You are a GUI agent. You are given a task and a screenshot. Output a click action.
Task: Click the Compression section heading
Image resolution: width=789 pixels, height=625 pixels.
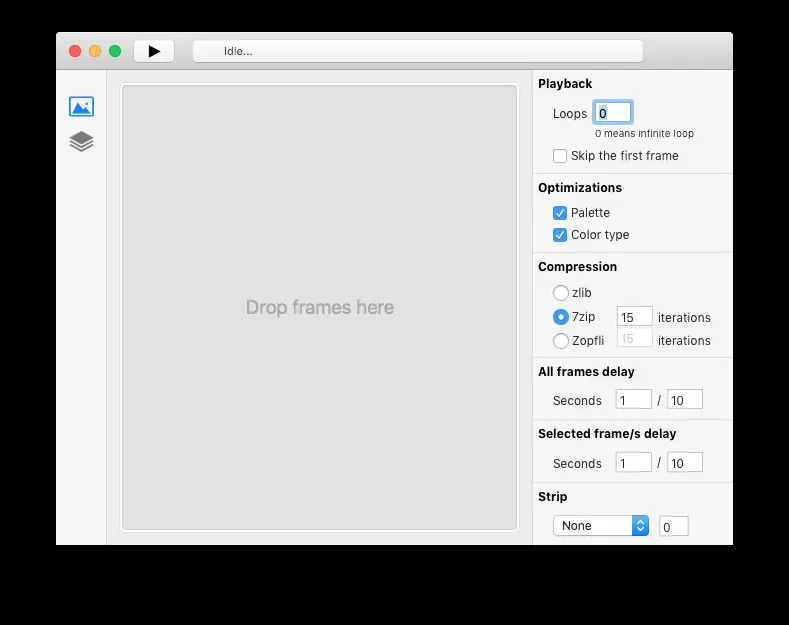coord(577,267)
